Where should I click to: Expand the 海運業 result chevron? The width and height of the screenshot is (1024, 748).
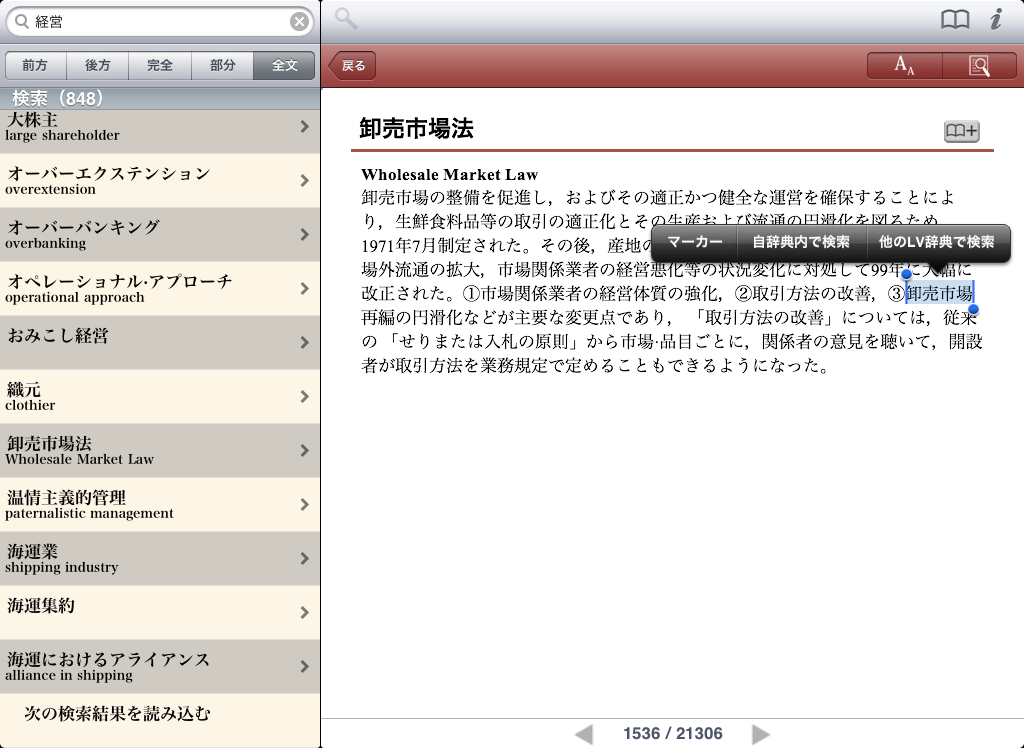(x=304, y=558)
